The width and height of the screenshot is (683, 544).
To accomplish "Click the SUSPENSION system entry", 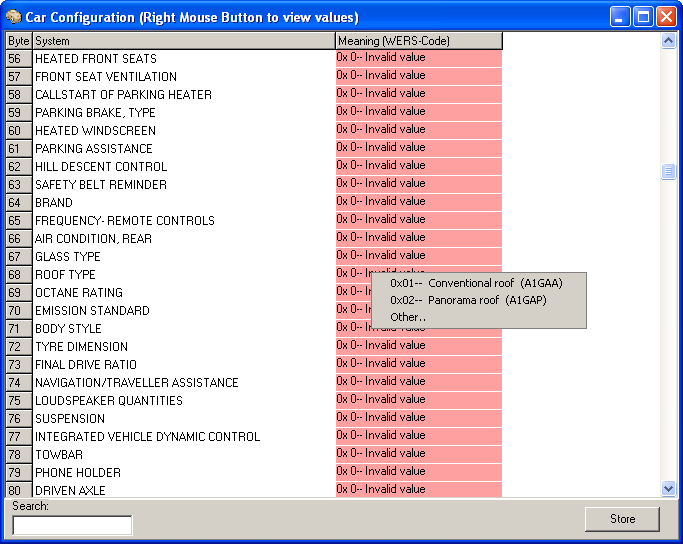I will click(70, 419).
